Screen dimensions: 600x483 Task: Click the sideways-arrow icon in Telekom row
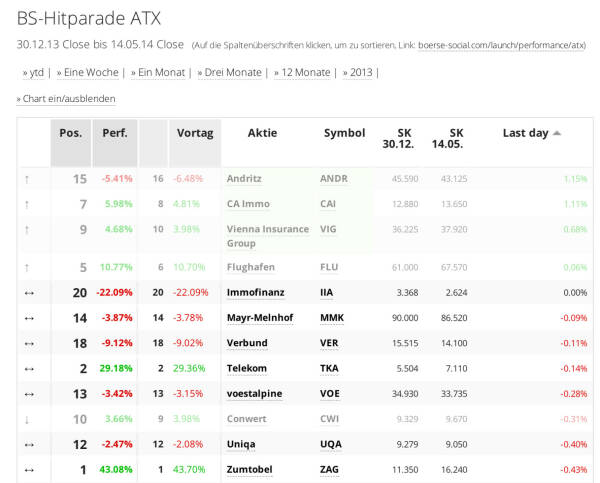pyautogui.click(x=28, y=369)
